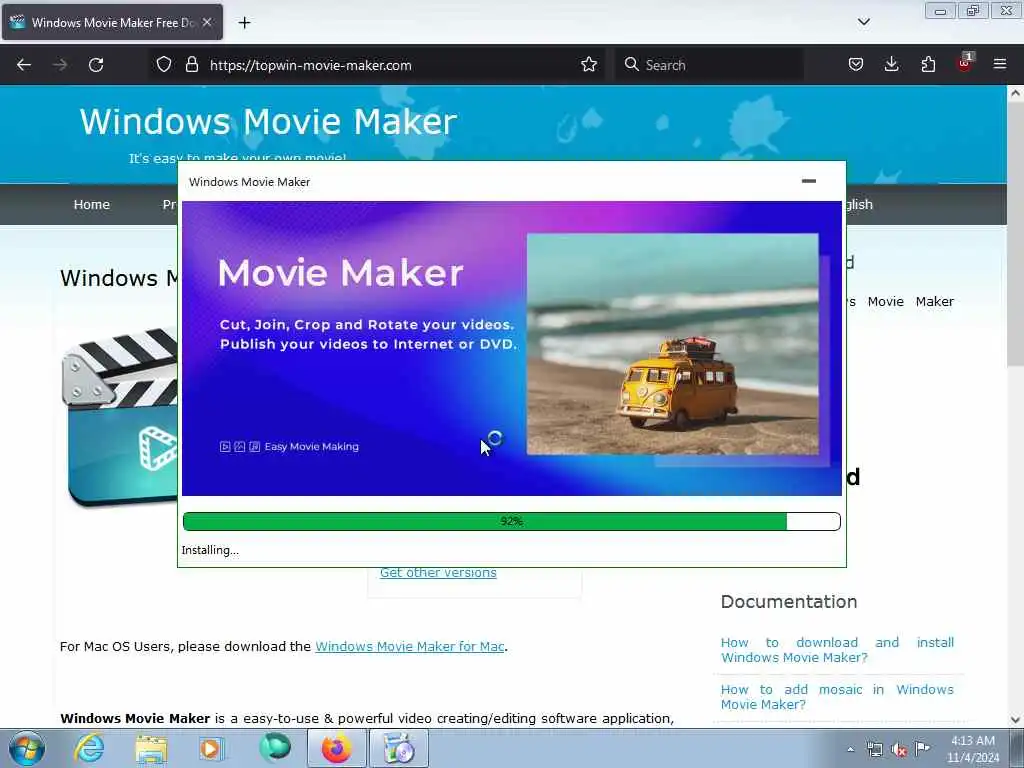Open the Home menu item on the website
Viewport: 1024px width, 768px height.
pyautogui.click(x=91, y=204)
